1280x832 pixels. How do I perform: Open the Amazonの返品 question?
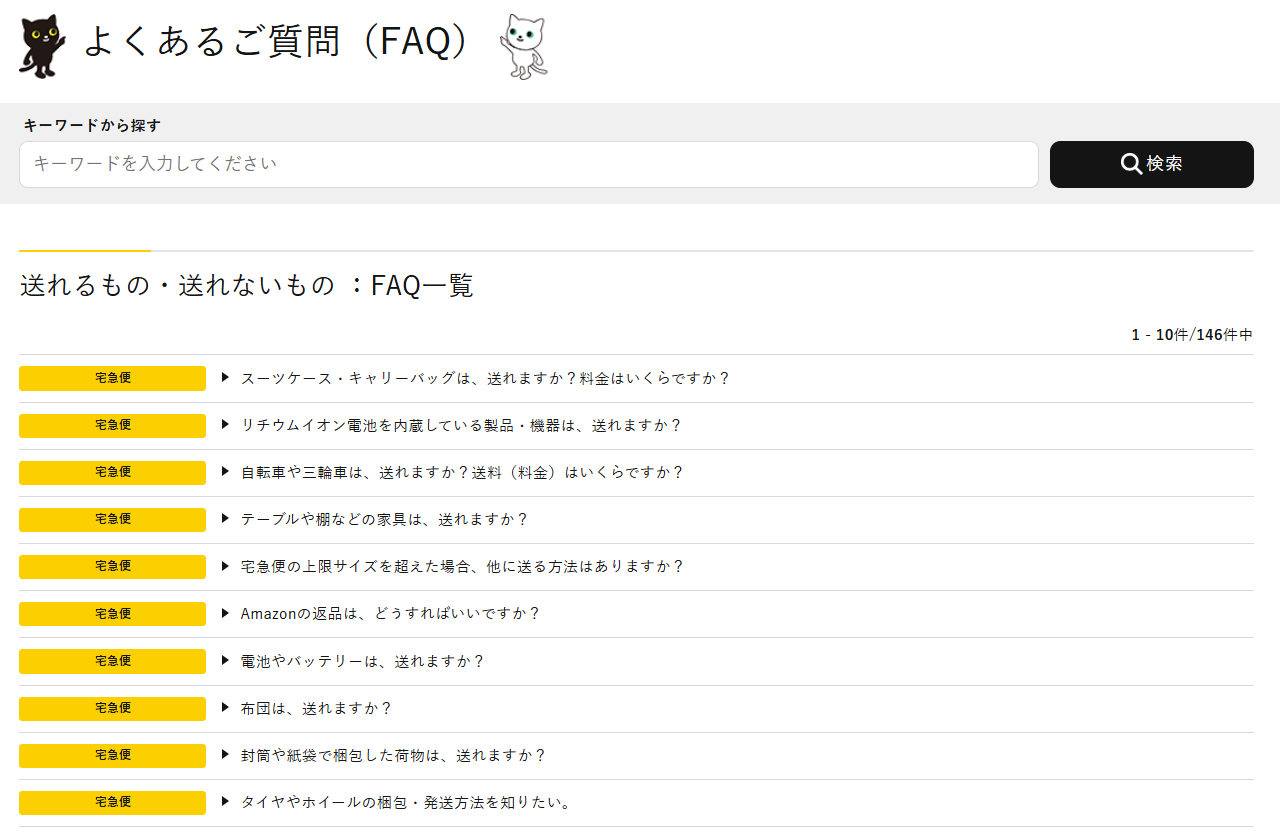coord(390,613)
